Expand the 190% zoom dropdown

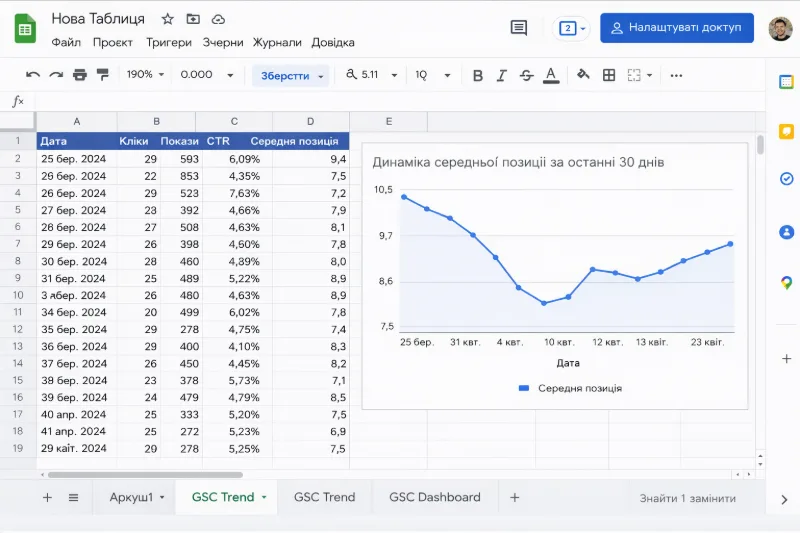[x=145, y=75]
